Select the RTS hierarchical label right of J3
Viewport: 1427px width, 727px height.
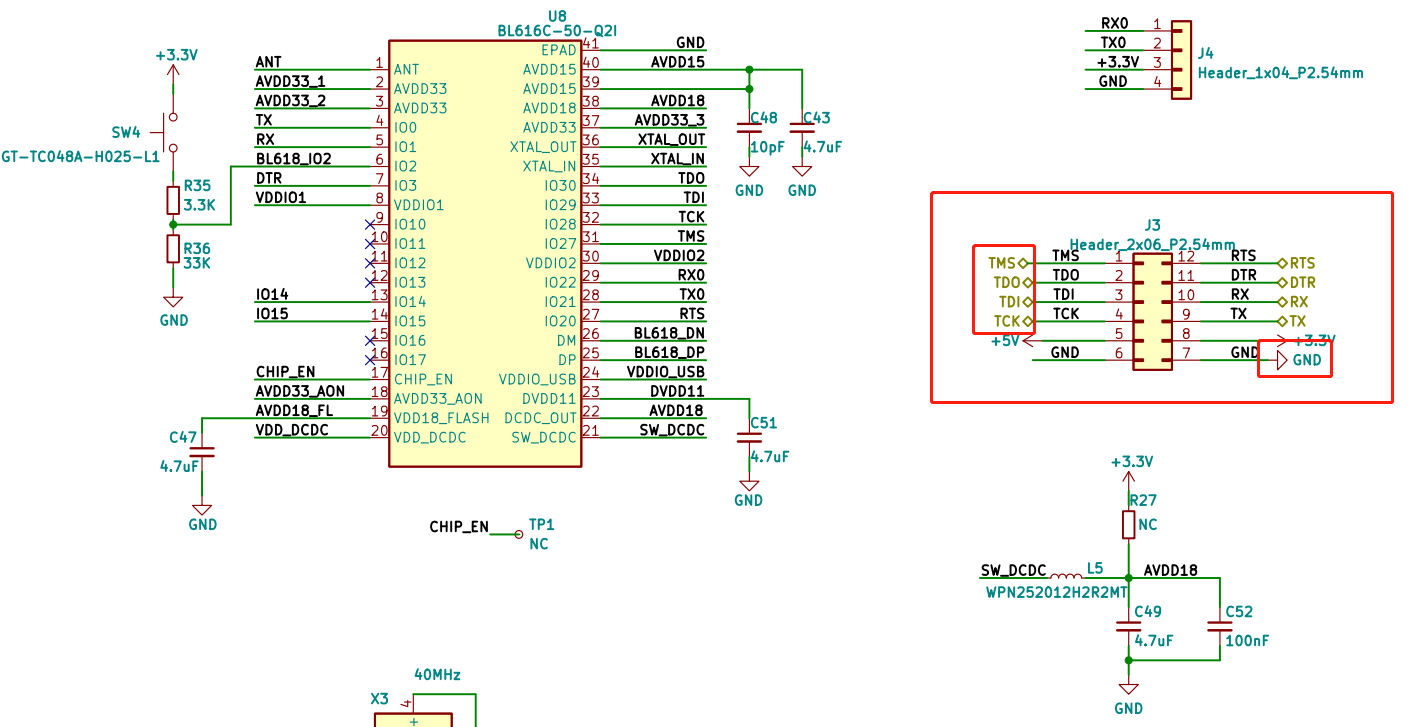(x=1298, y=263)
